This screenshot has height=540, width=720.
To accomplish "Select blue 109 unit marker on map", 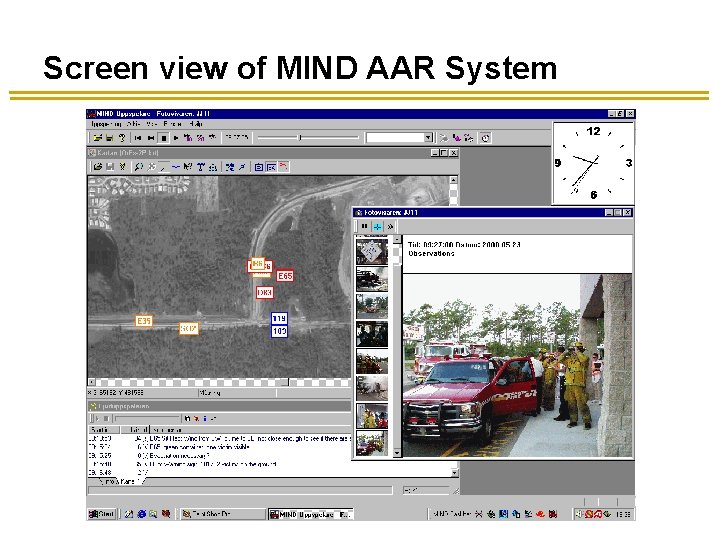I will coord(279,331).
